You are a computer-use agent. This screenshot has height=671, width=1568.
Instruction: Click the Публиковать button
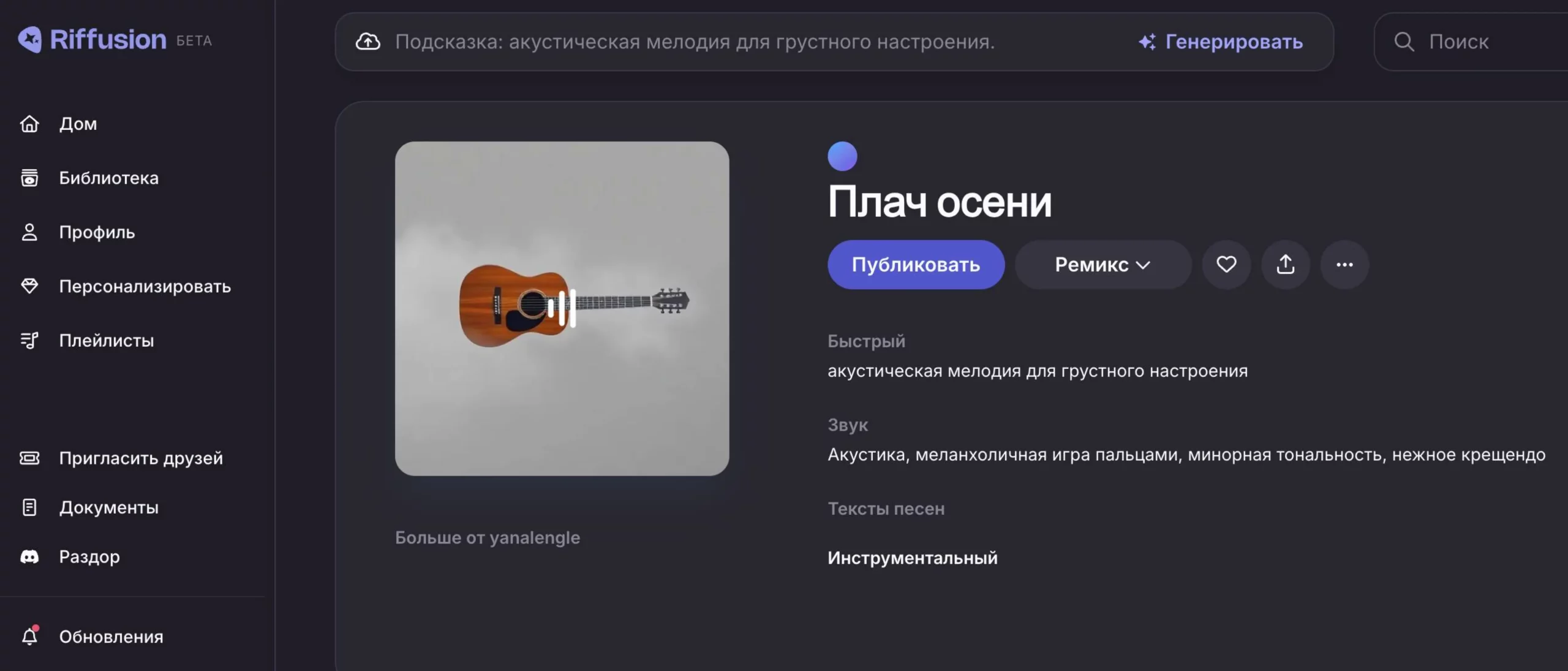pos(916,265)
